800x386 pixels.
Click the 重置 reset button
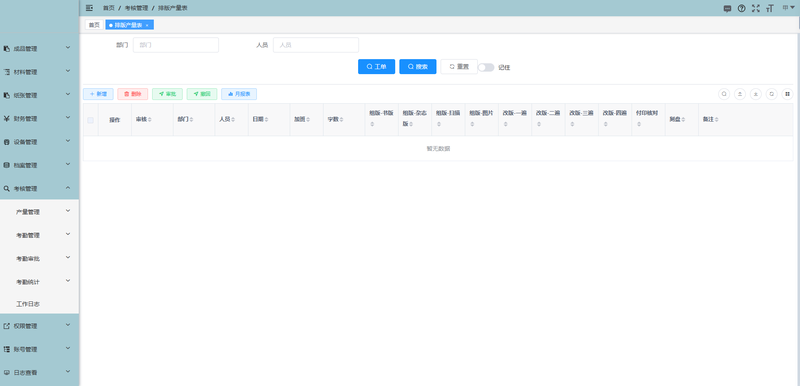click(459, 67)
